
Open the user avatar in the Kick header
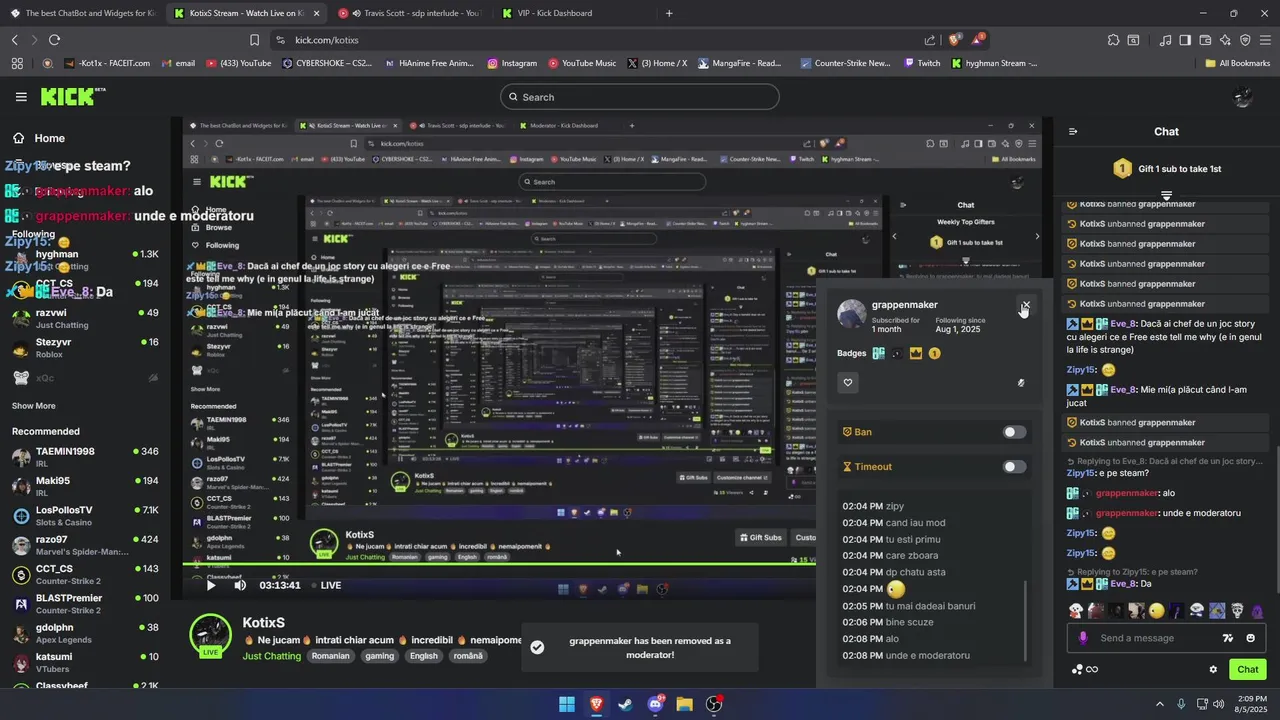[1243, 97]
